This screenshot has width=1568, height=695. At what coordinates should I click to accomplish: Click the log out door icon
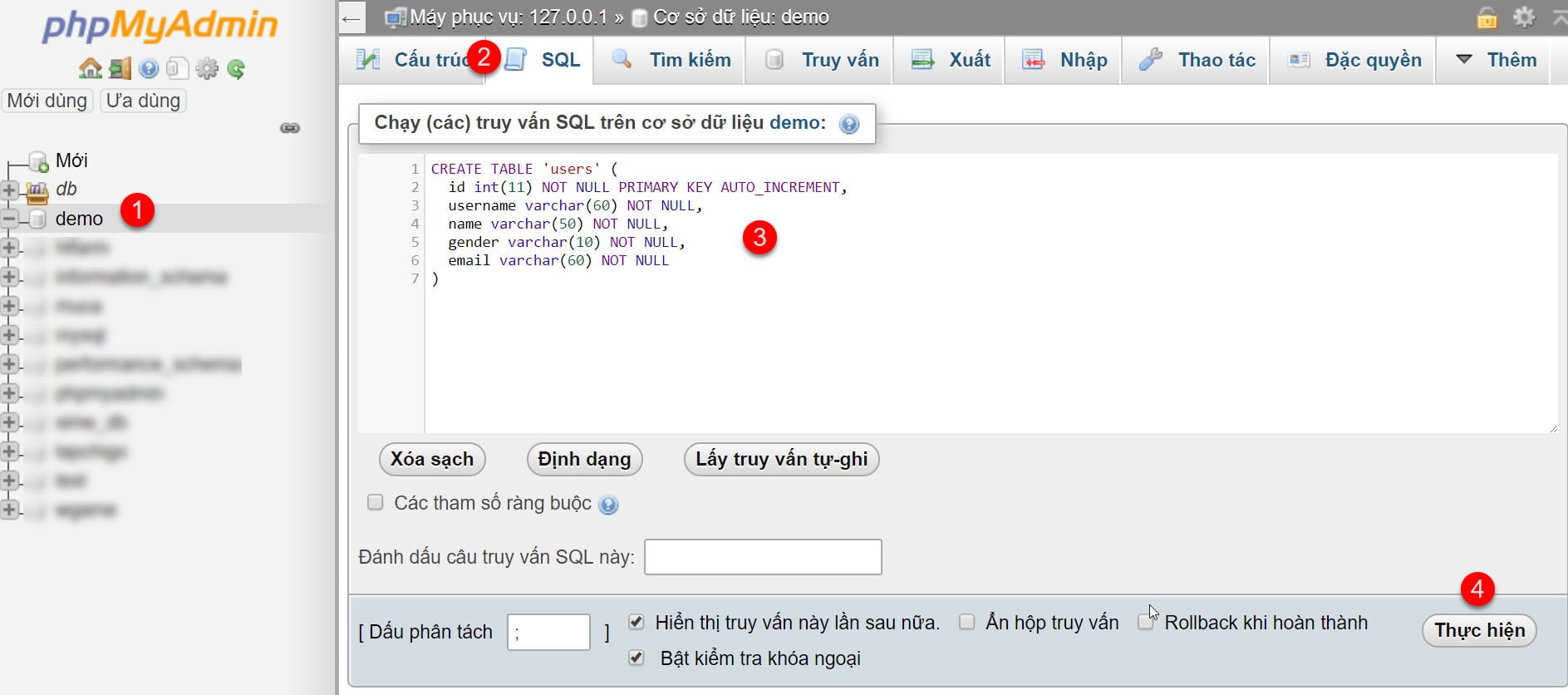[120, 68]
